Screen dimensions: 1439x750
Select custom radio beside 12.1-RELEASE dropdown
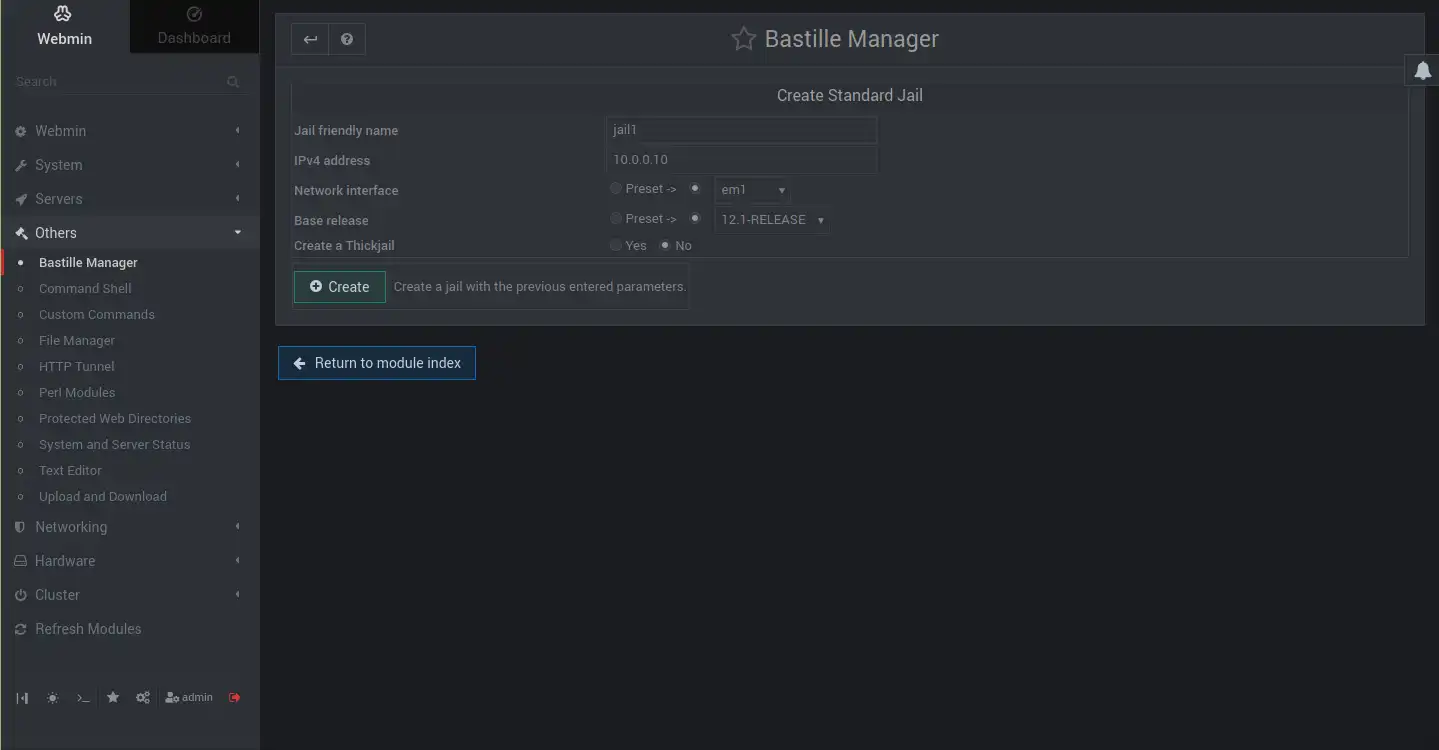(695, 218)
